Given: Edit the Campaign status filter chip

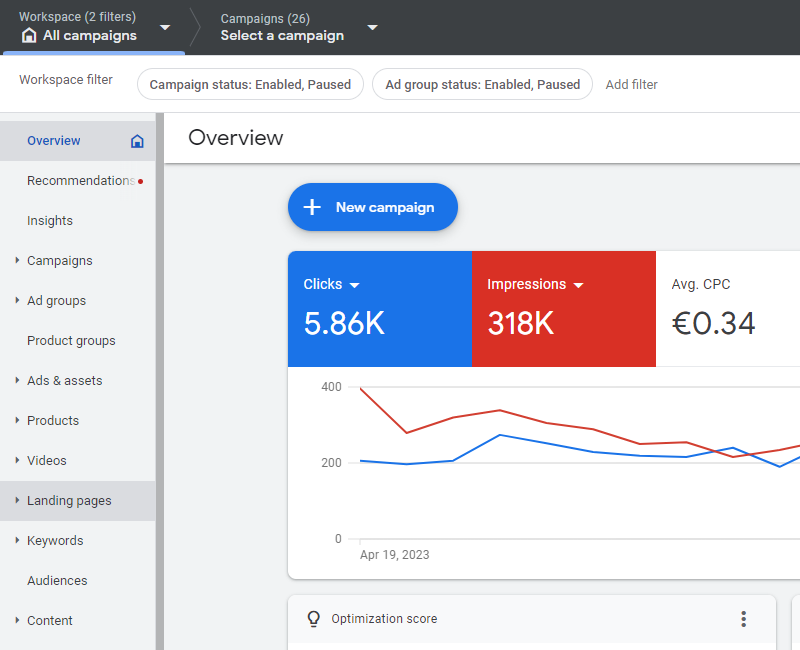Looking at the screenshot, I should click(250, 85).
